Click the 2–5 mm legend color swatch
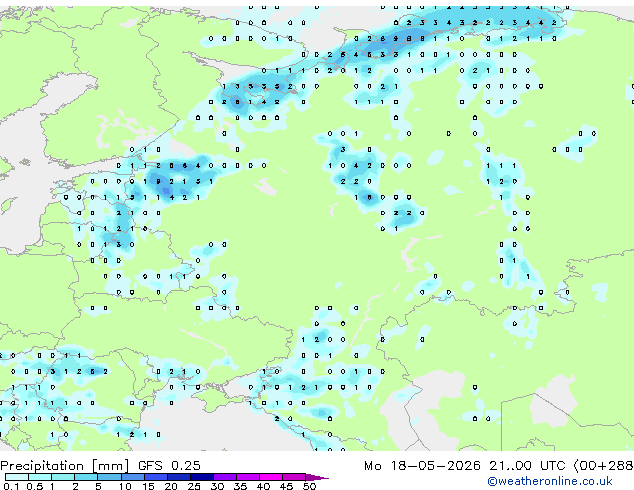The height and width of the screenshot is (490, 634). pos(86,477)
